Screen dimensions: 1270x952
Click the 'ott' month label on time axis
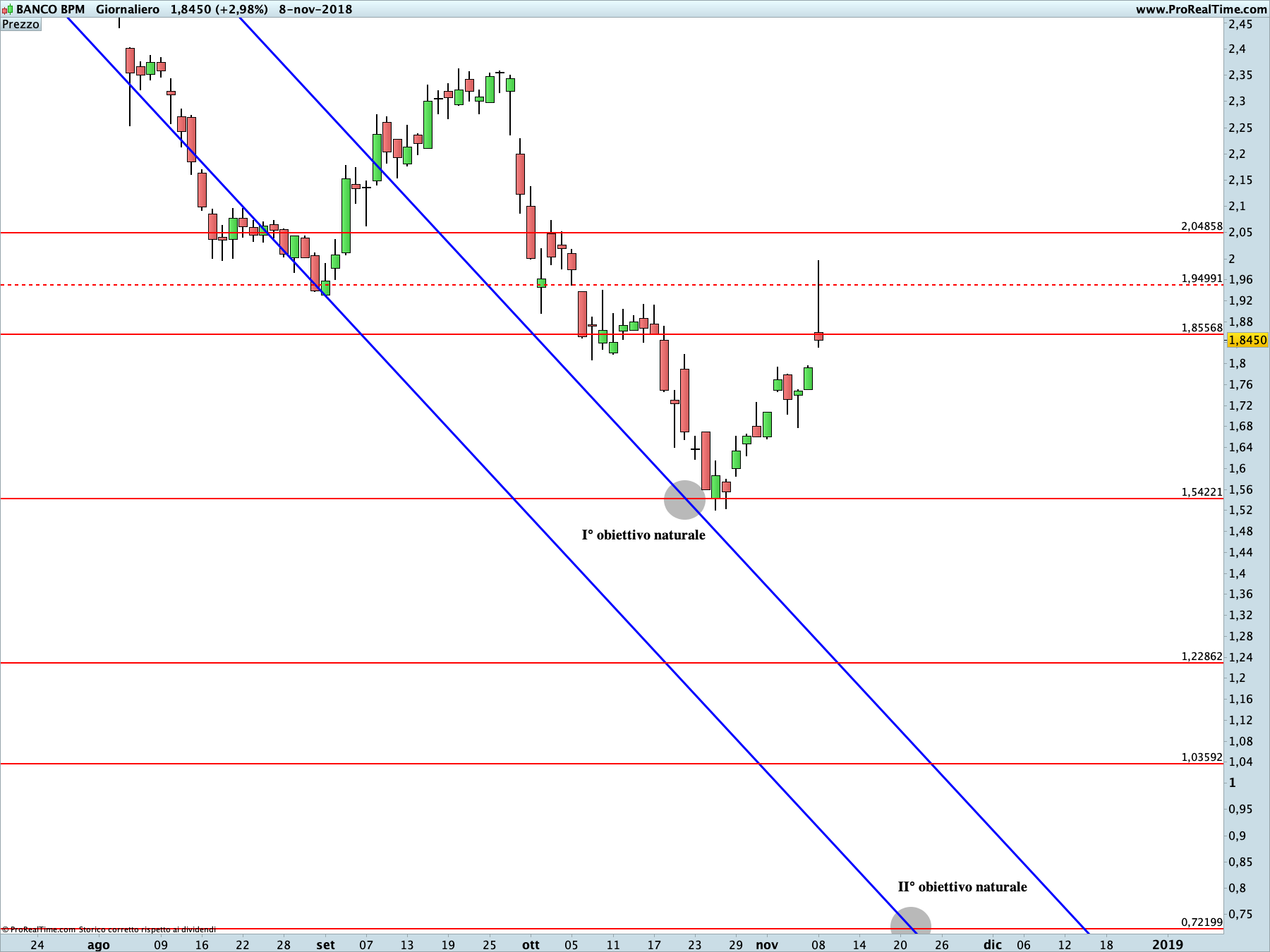pos(531,945)
